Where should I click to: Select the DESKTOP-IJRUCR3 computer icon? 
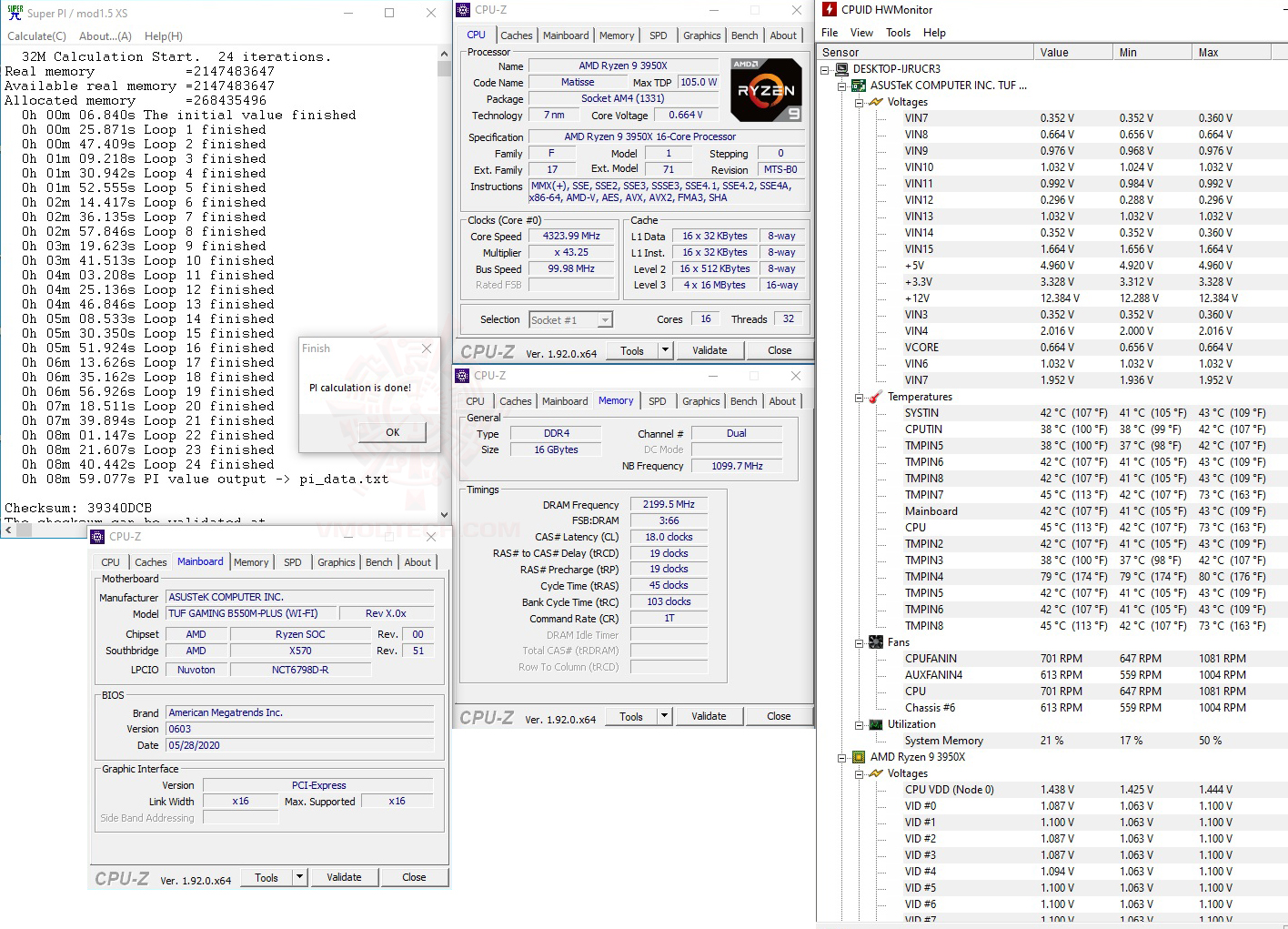coord(841,68)
